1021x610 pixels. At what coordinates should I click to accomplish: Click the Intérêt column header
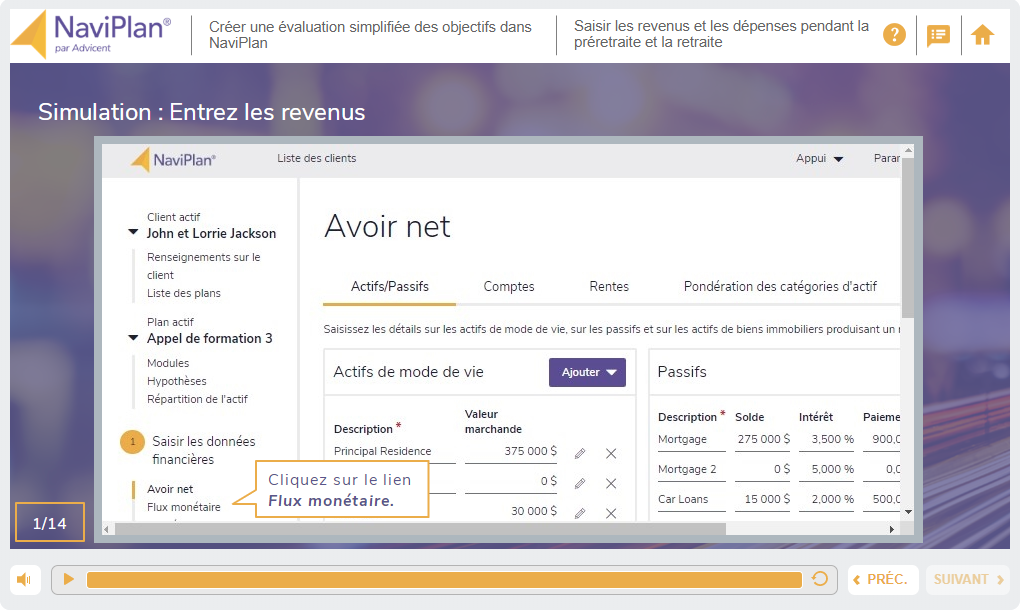click(x=816, y=417)
